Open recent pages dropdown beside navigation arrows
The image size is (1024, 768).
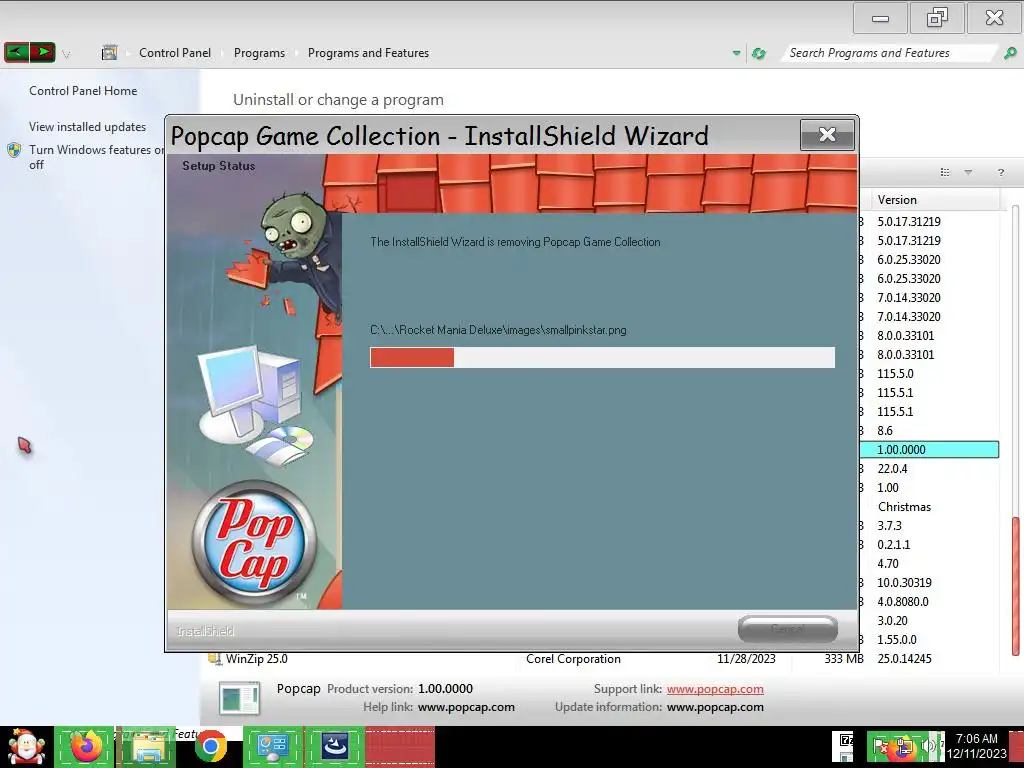pyautogui.click(x=66, y=54)
